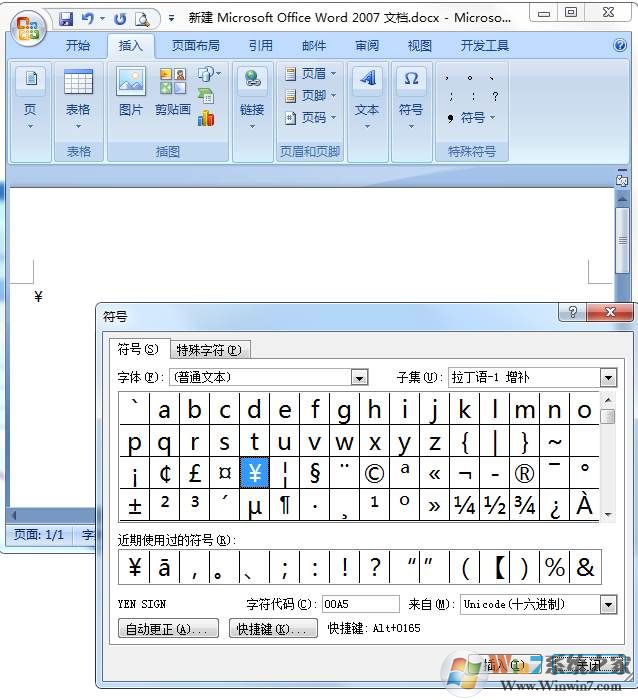The width and height of the screenshot is (638, 700).
Task: Open Customize Quick Access Toolbar arrow
Action: tap(171, 18)
